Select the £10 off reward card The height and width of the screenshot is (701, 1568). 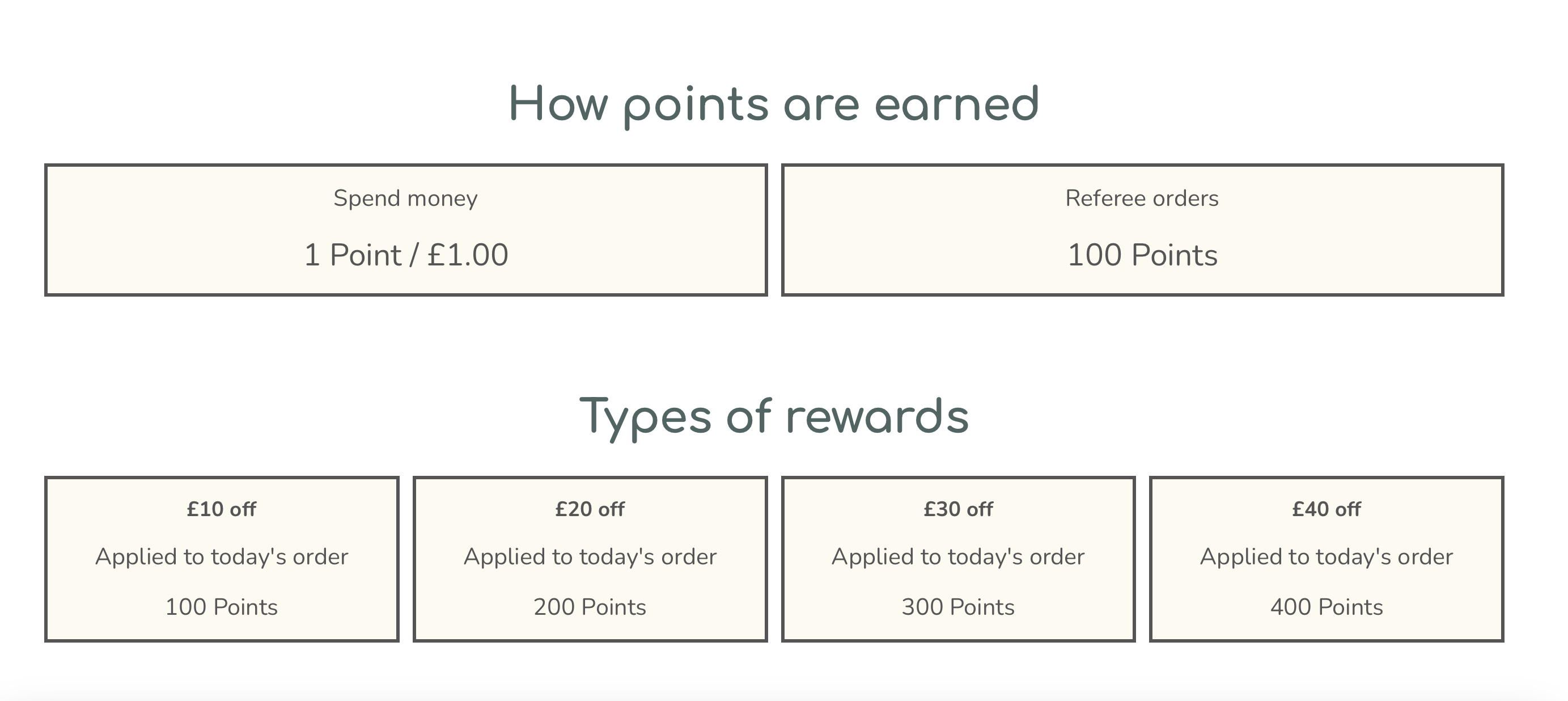pyautogui.click(x=222, y=559)
